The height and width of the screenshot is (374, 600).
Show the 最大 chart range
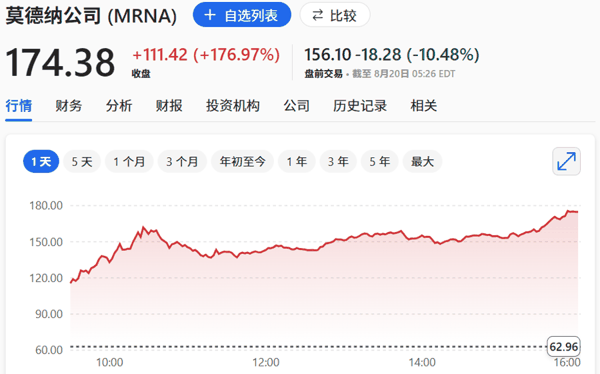coord(422,162)
